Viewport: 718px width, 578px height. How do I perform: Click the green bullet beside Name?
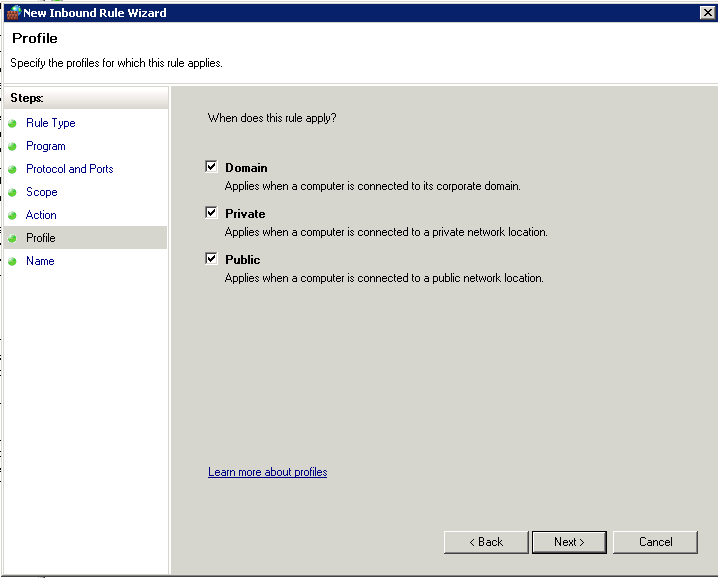tap(12, 261)
